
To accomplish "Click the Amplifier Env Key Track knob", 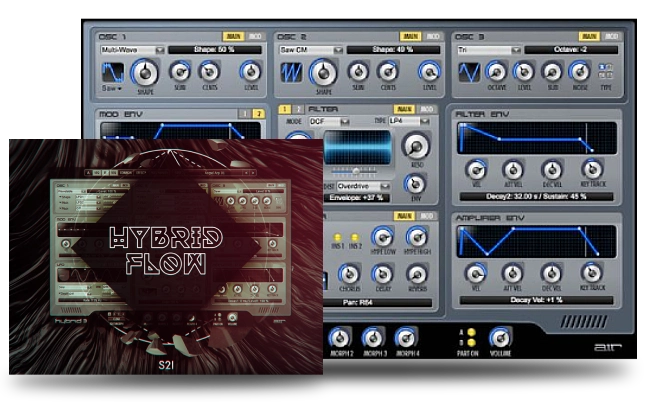I will pos(591,272).
